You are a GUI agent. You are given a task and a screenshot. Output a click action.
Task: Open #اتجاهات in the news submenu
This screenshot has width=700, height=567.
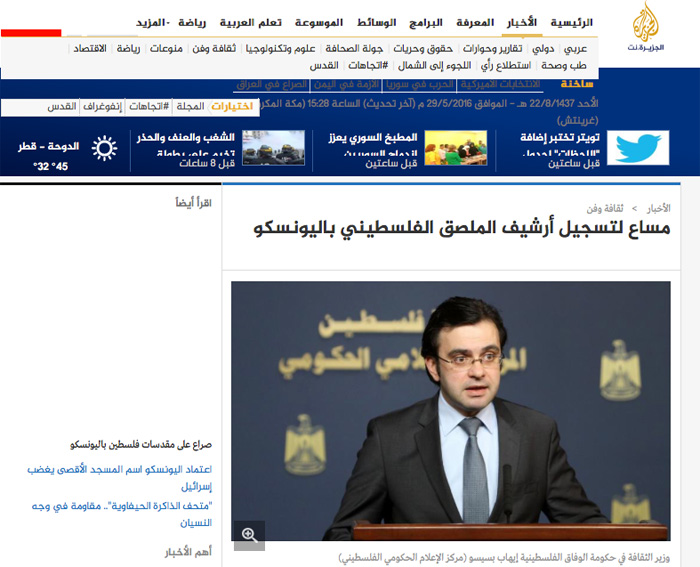pos(368,66)
